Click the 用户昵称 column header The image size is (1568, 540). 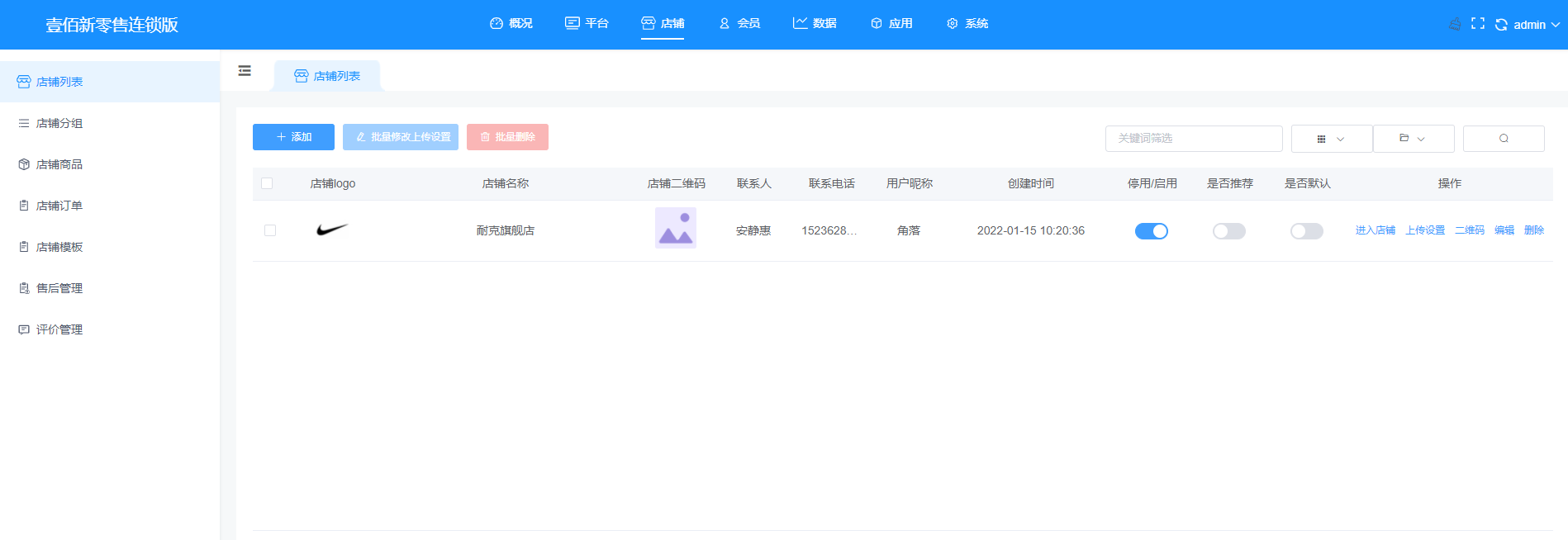pos(910,184)
